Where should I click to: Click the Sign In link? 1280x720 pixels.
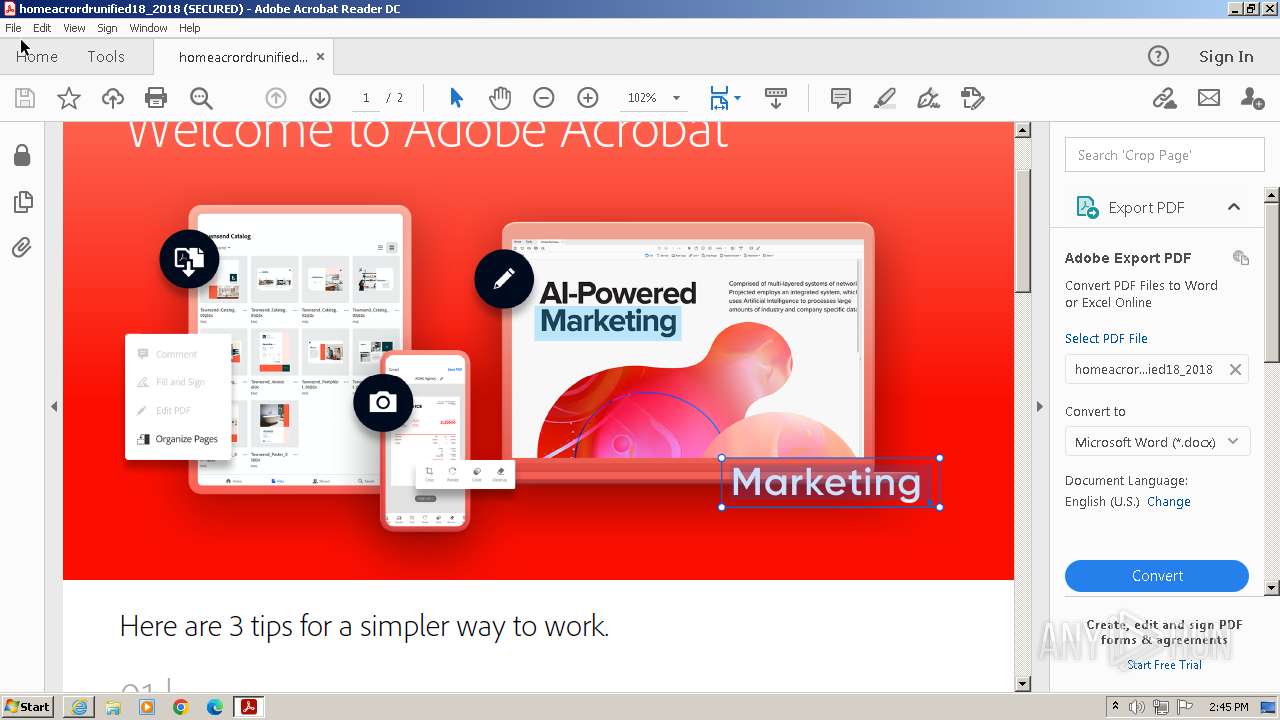1226,56
